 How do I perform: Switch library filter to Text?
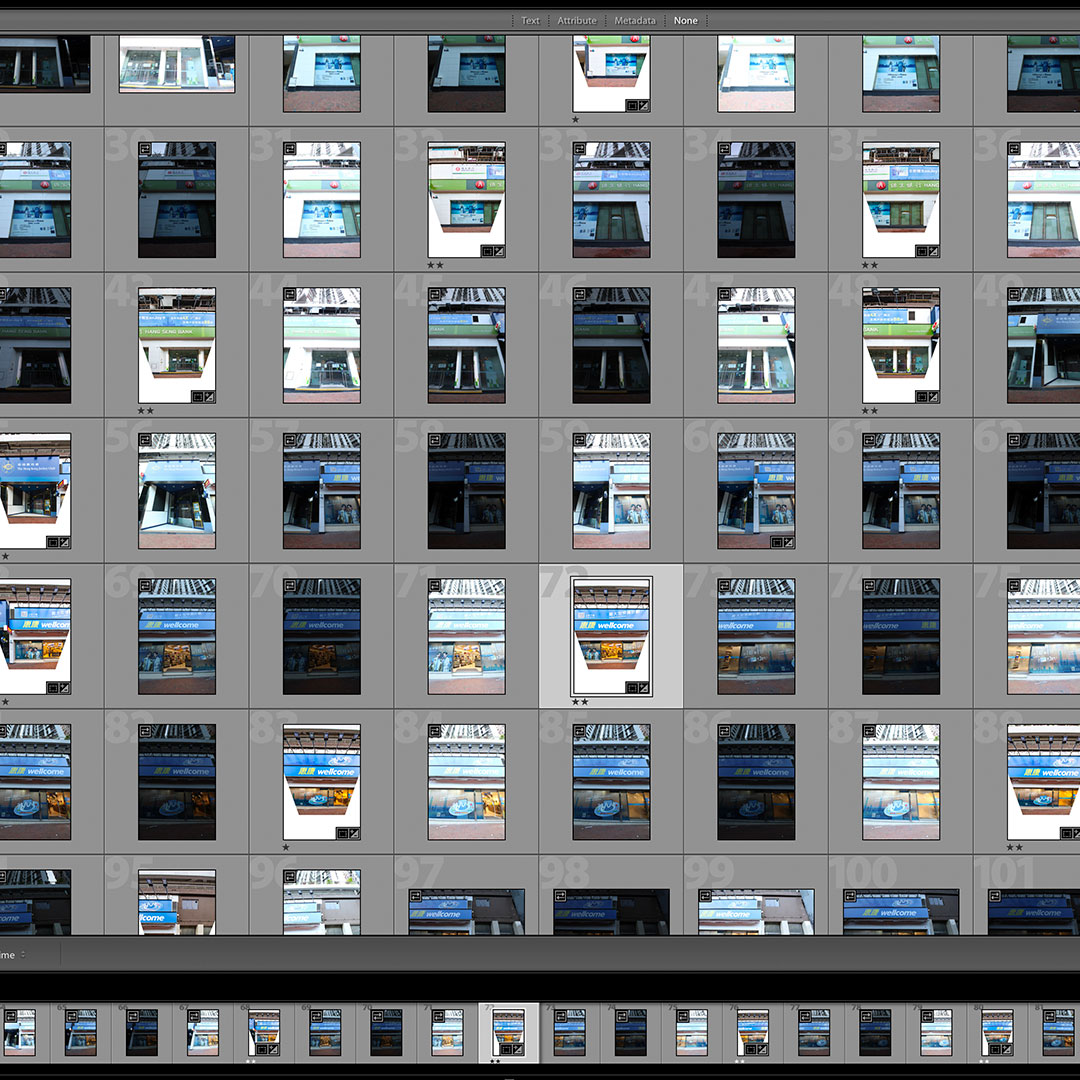click(530, 20)
